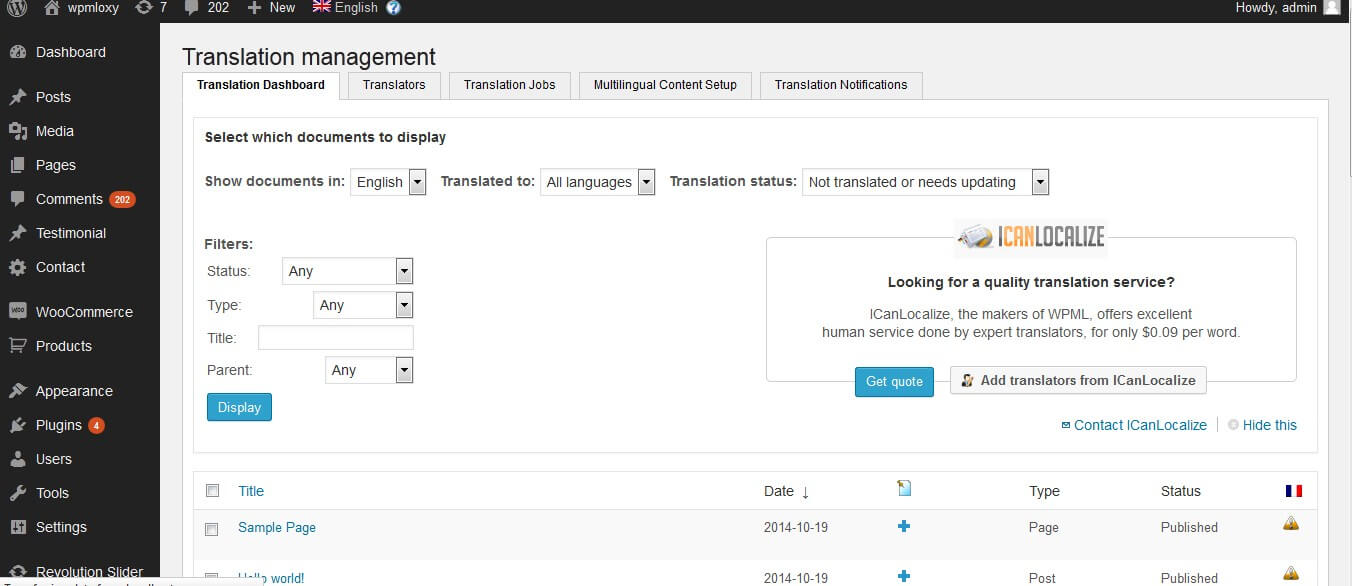Sort the table by the Title column
Viewport: 1352px width, 586px height.
pos(251,491)
